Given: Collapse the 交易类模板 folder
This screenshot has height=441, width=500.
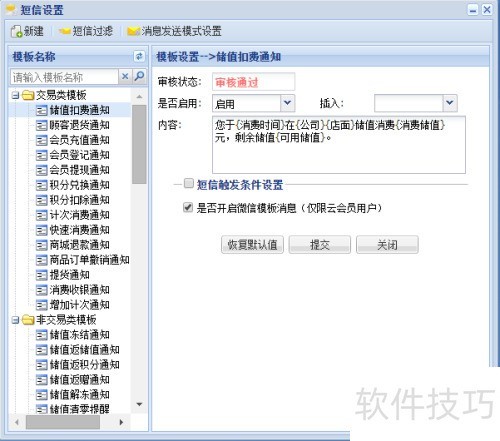Looking at the screenshot, I should (x=15, y=96).
